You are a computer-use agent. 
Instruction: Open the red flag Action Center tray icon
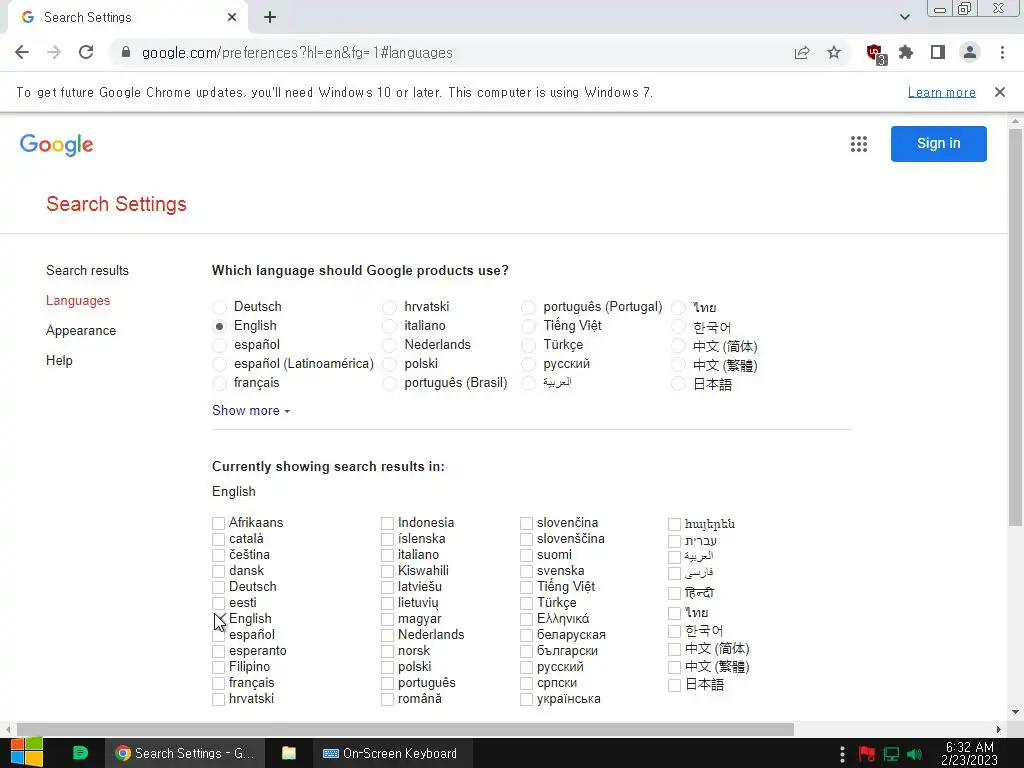click(x=867, y=754)
